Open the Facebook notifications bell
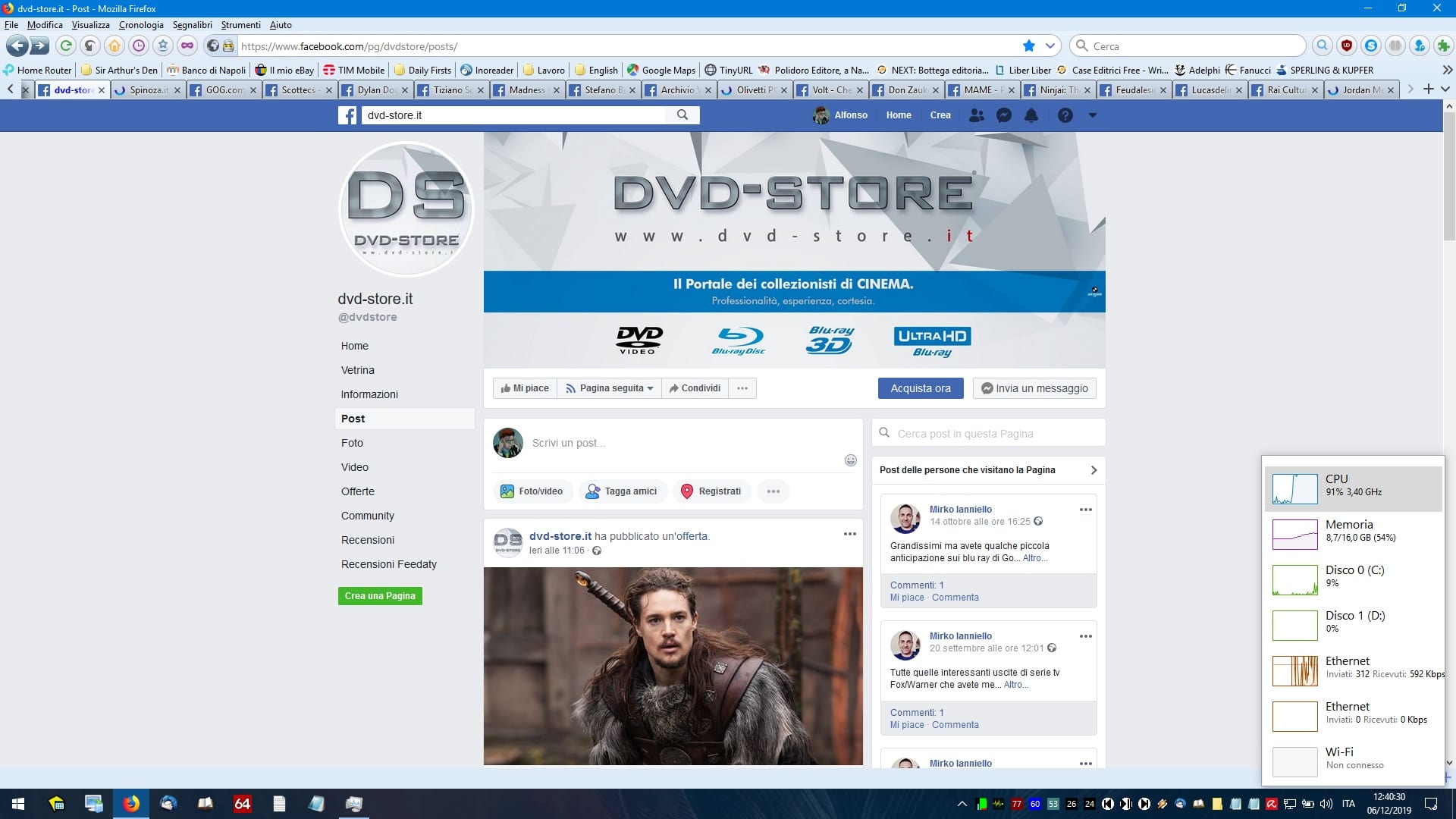1456x819 pixels. point(1031,115)
